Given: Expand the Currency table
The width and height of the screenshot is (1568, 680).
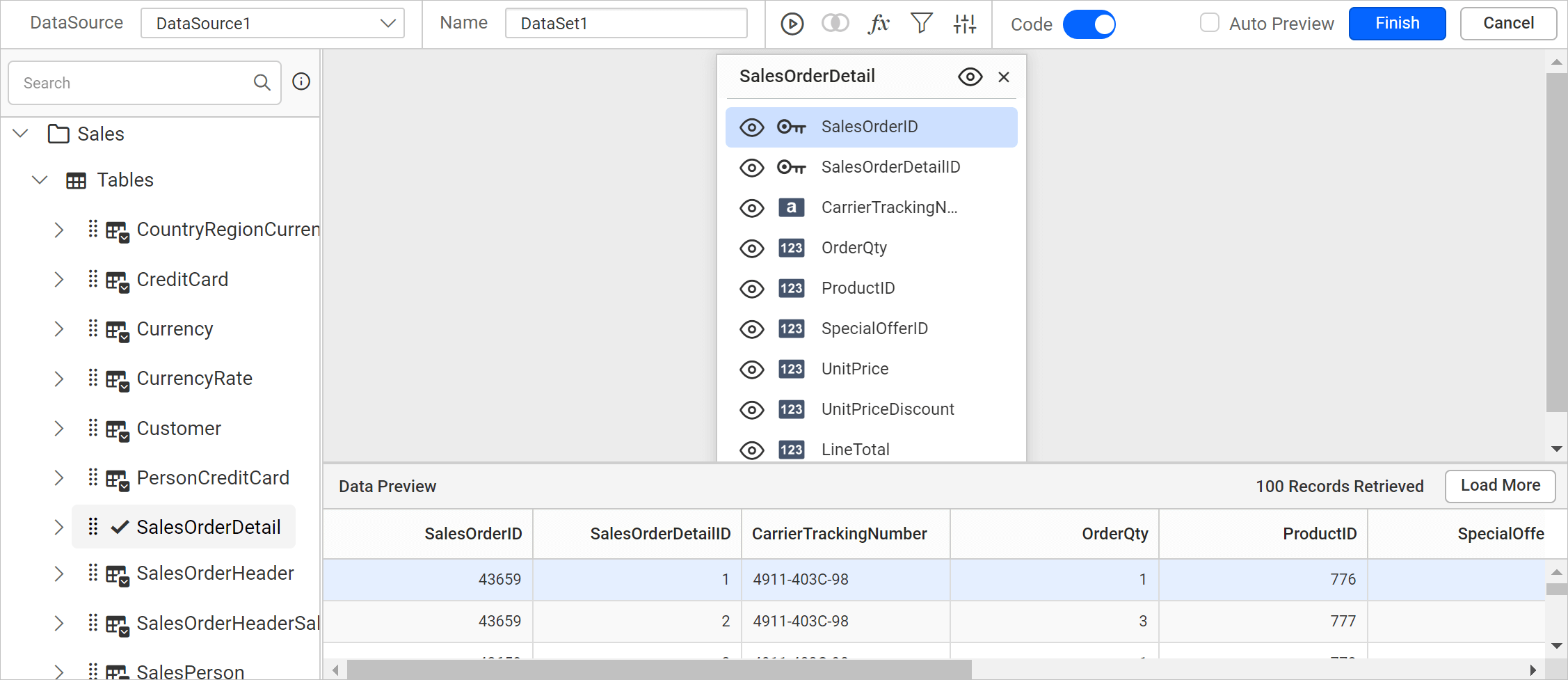Looking at the screenshot, I should click(x=59, y=329).
